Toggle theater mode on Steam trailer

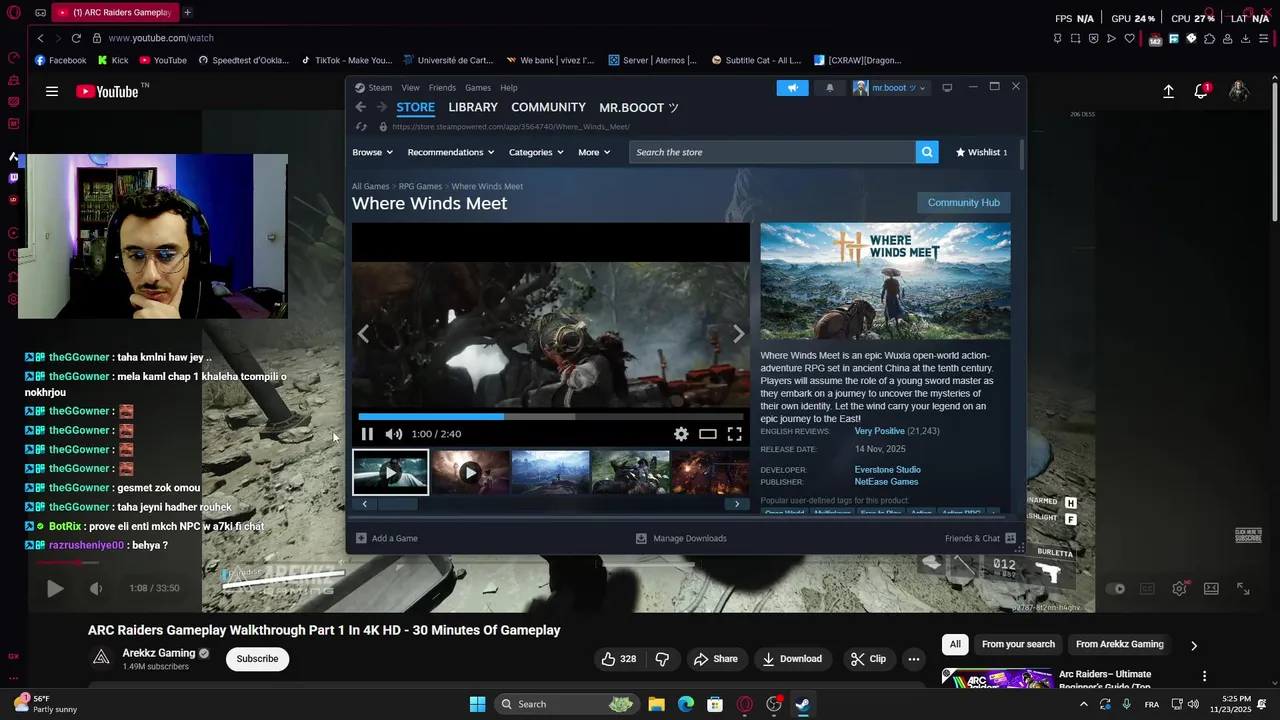tap(708, 434)
